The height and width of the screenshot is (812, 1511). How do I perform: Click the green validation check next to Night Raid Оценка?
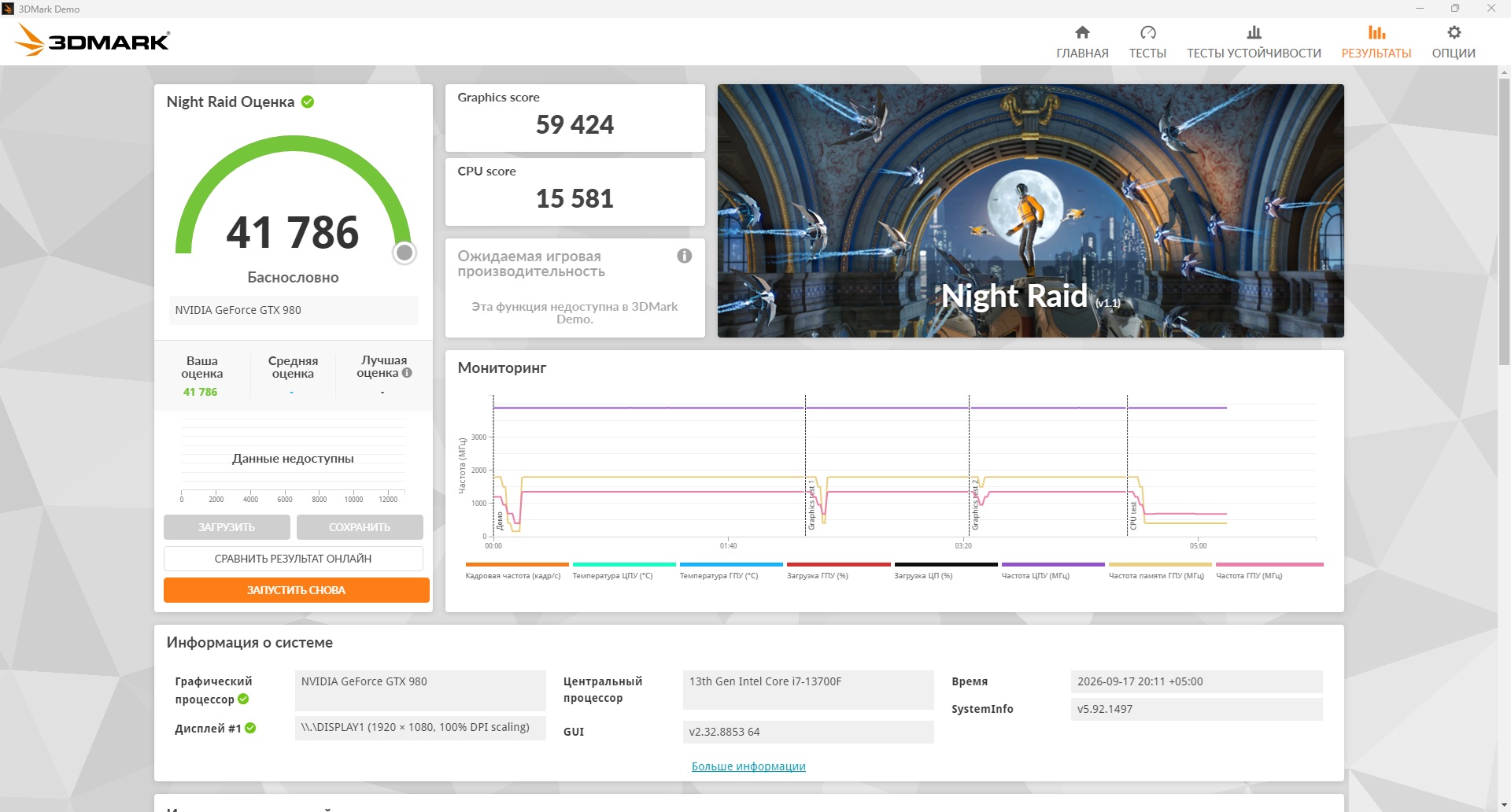click(x=308, y=101)
